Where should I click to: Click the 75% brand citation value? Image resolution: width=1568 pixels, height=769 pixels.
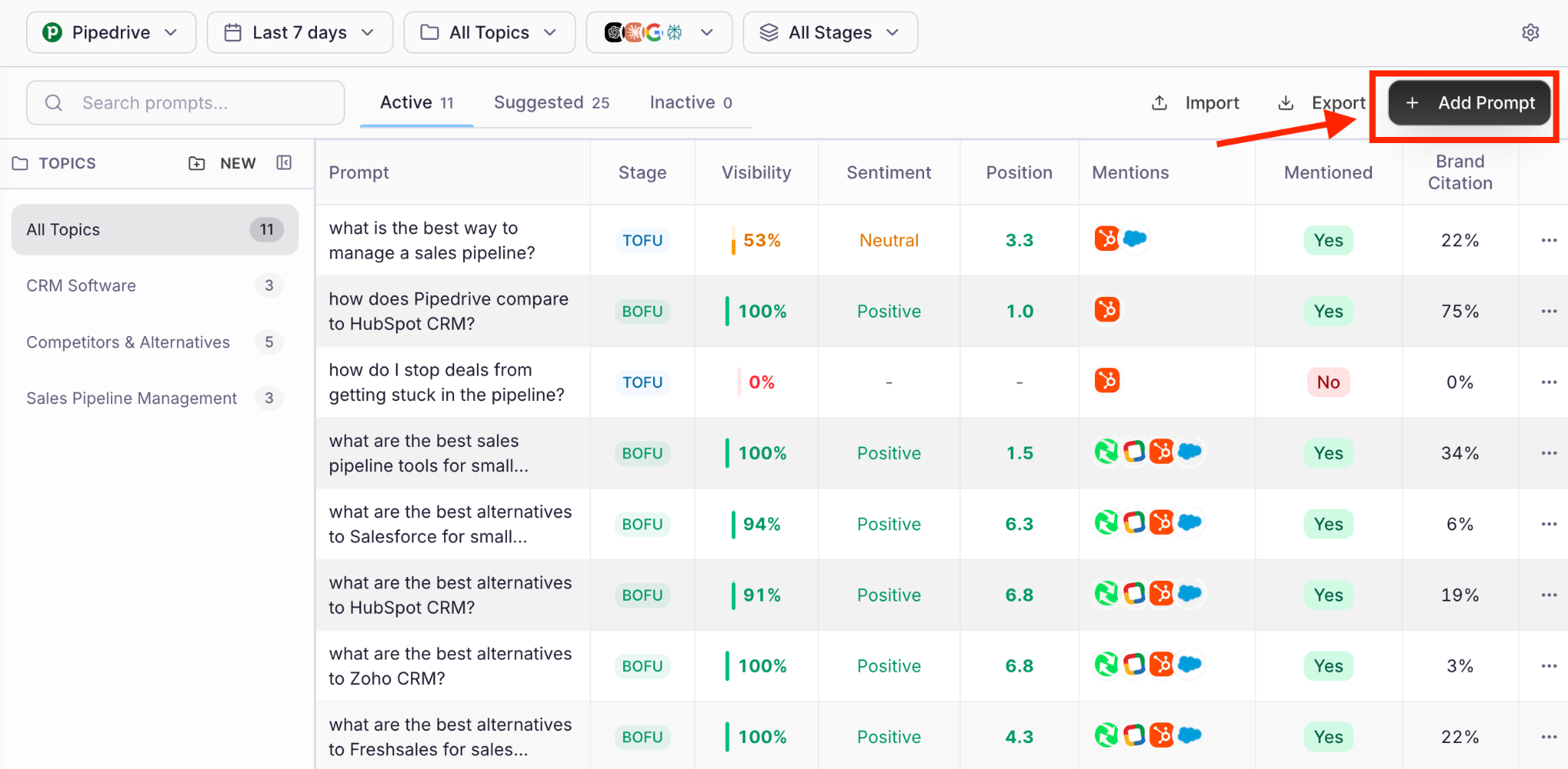coord(1460,311)
